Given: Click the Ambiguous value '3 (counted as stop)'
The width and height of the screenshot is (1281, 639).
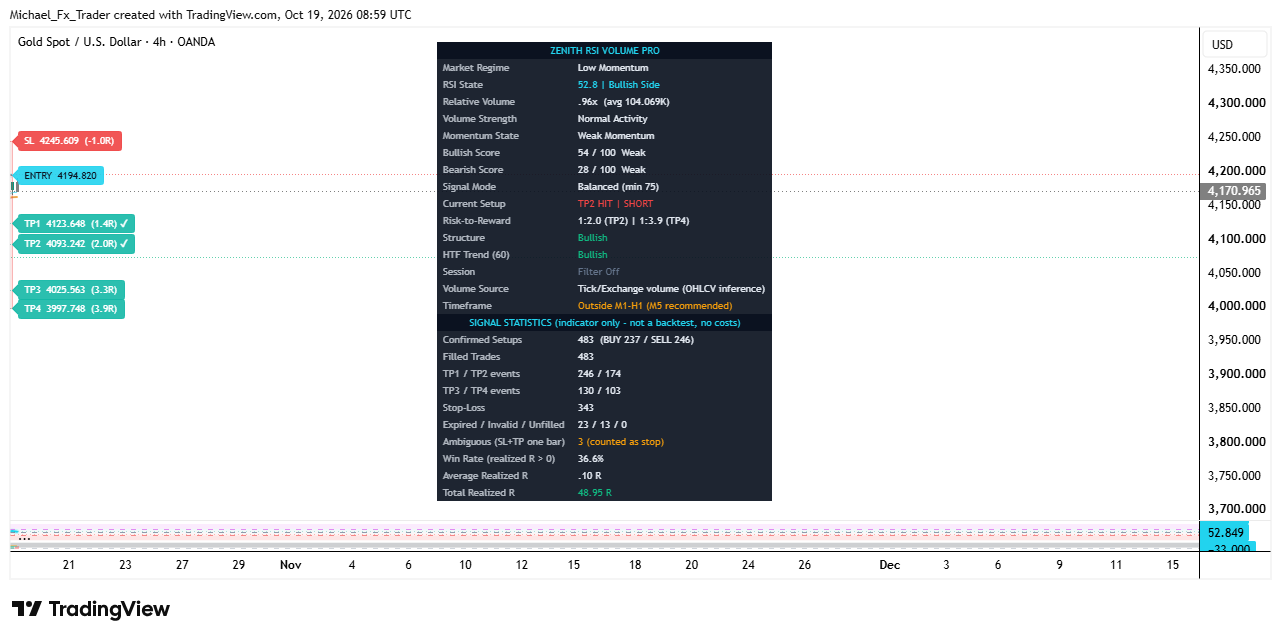Looking at the screenshot, I should point(621,442).
